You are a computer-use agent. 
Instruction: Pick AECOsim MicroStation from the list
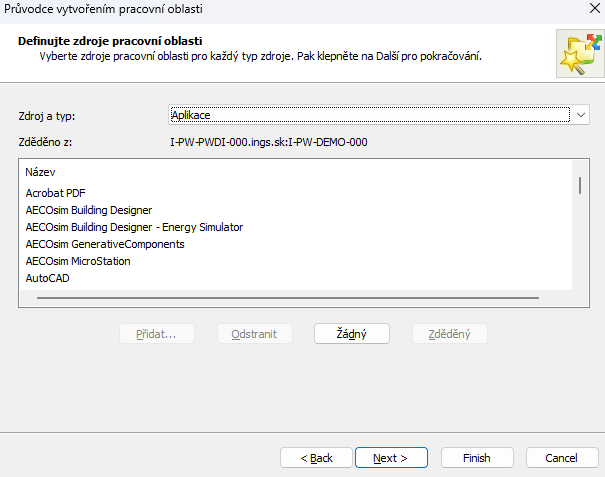(x=78, y=261)
